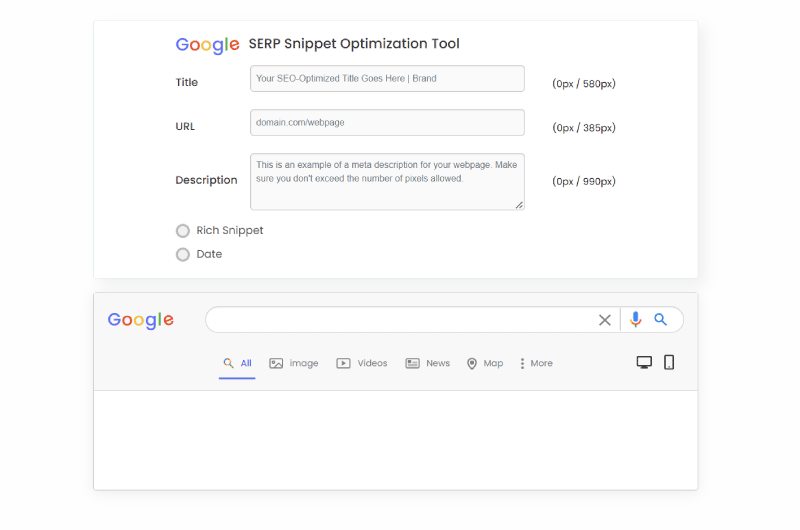Viewport: 800px width, 530px height.
Task: Click the Google logo beside tool title
Action: pyautogui.click(x=207, y=45)
